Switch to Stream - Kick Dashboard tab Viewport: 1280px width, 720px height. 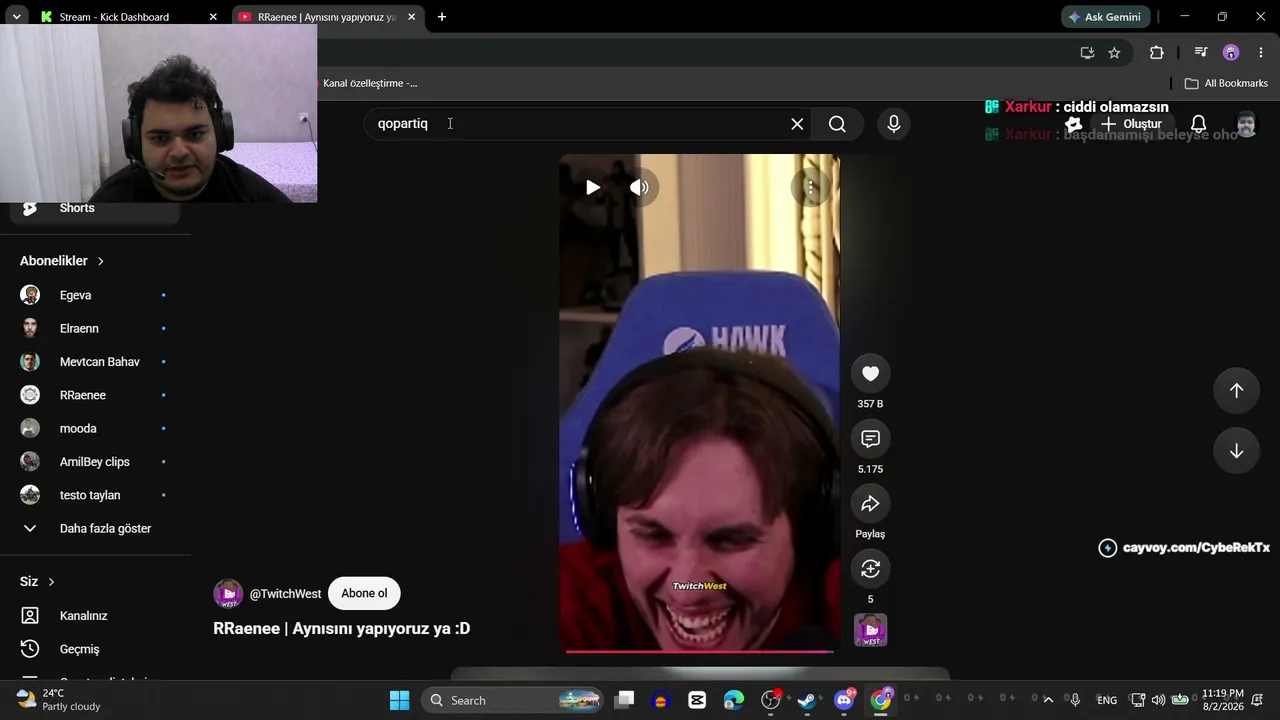tap(128, 17)
